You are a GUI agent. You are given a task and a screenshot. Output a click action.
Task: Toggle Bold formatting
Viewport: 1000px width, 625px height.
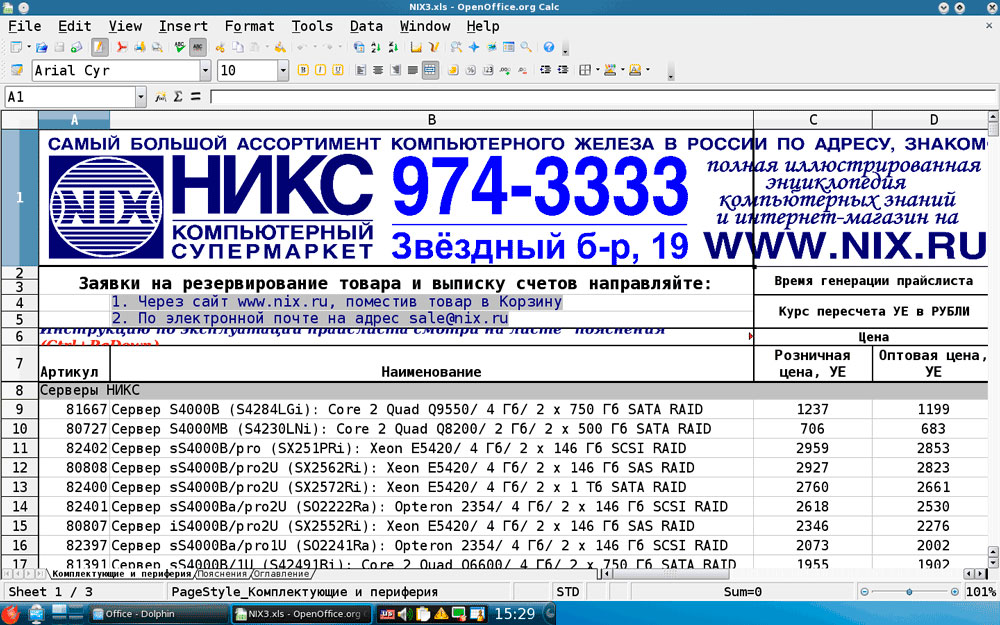point(303,70)
